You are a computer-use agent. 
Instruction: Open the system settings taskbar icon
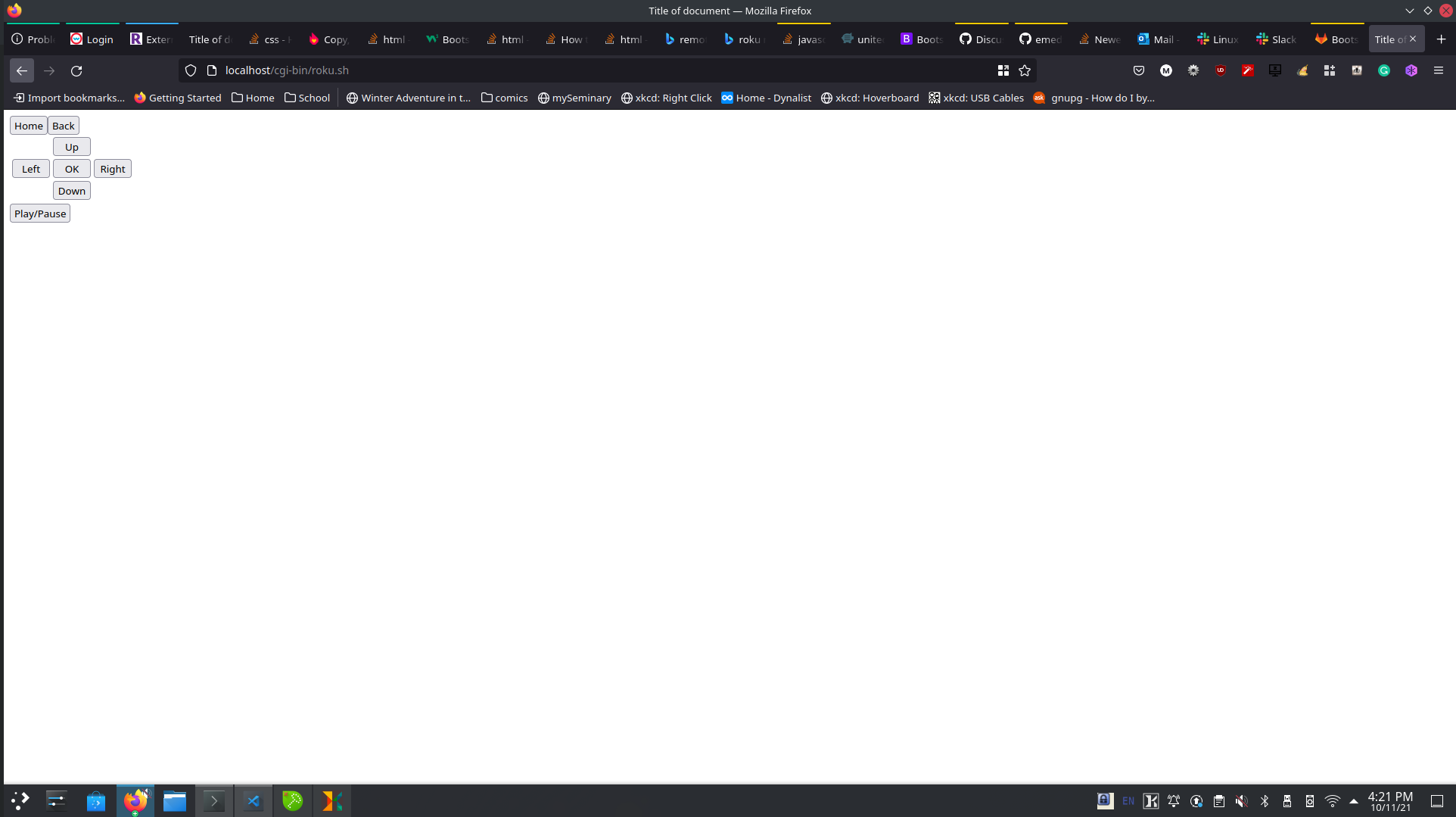tap(57, 800)
